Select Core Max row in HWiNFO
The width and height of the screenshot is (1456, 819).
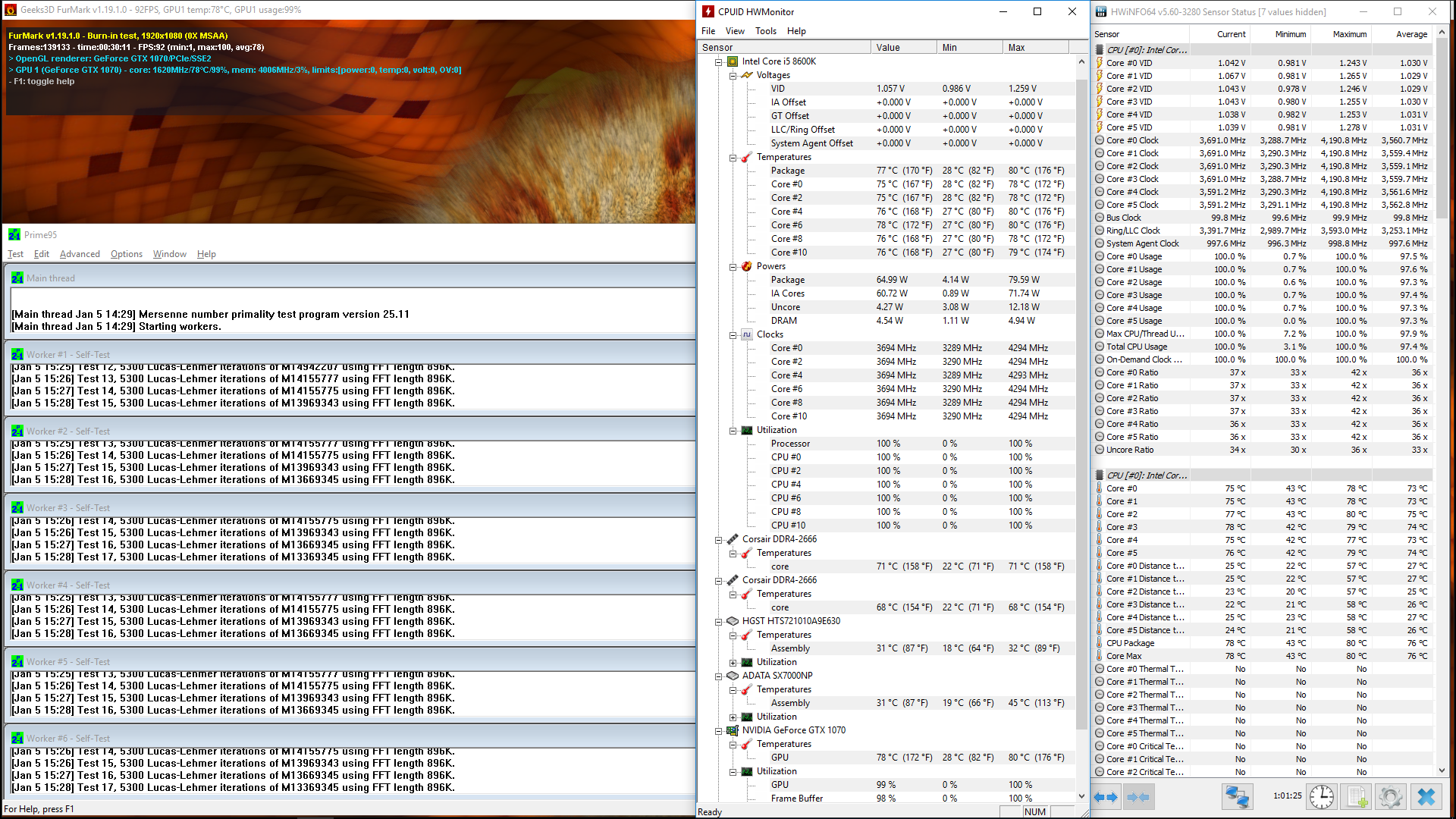coord(1263,656)
